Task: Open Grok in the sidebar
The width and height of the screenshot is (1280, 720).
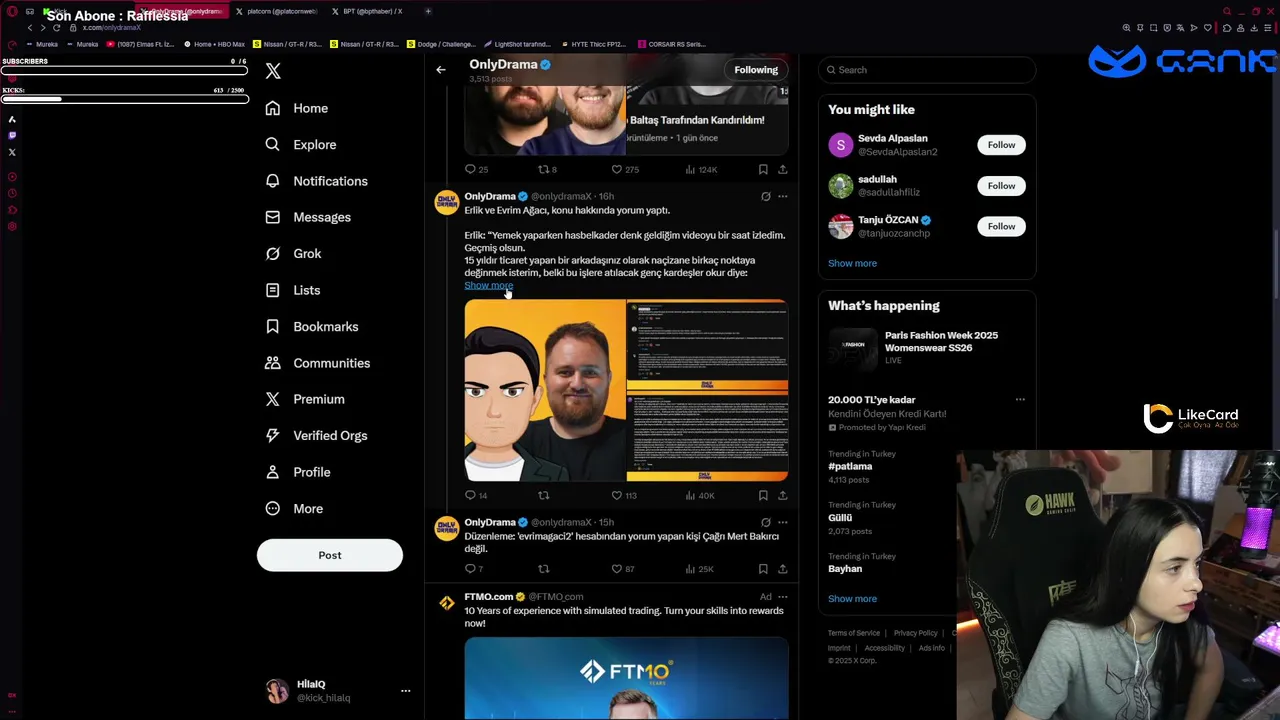Action: [x=293, y=254]
